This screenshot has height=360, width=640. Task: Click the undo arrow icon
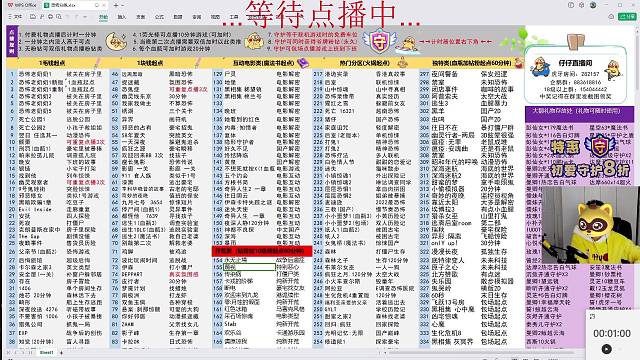tap(67, 17)
